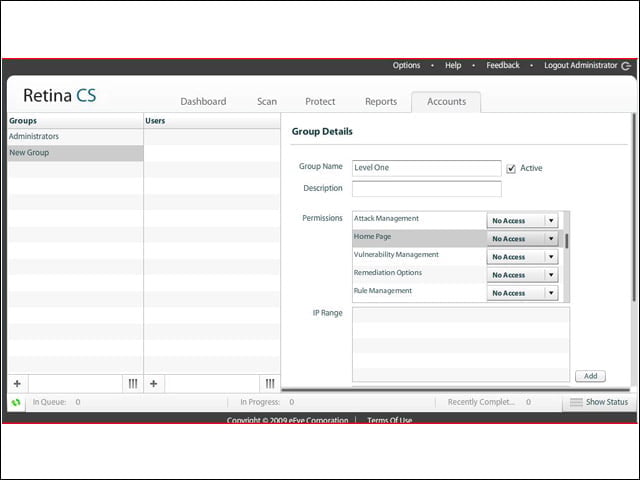Viewport: 640px width, 480px height.
Task: Toggle the Active checkbox
Action: pos(511,169)
